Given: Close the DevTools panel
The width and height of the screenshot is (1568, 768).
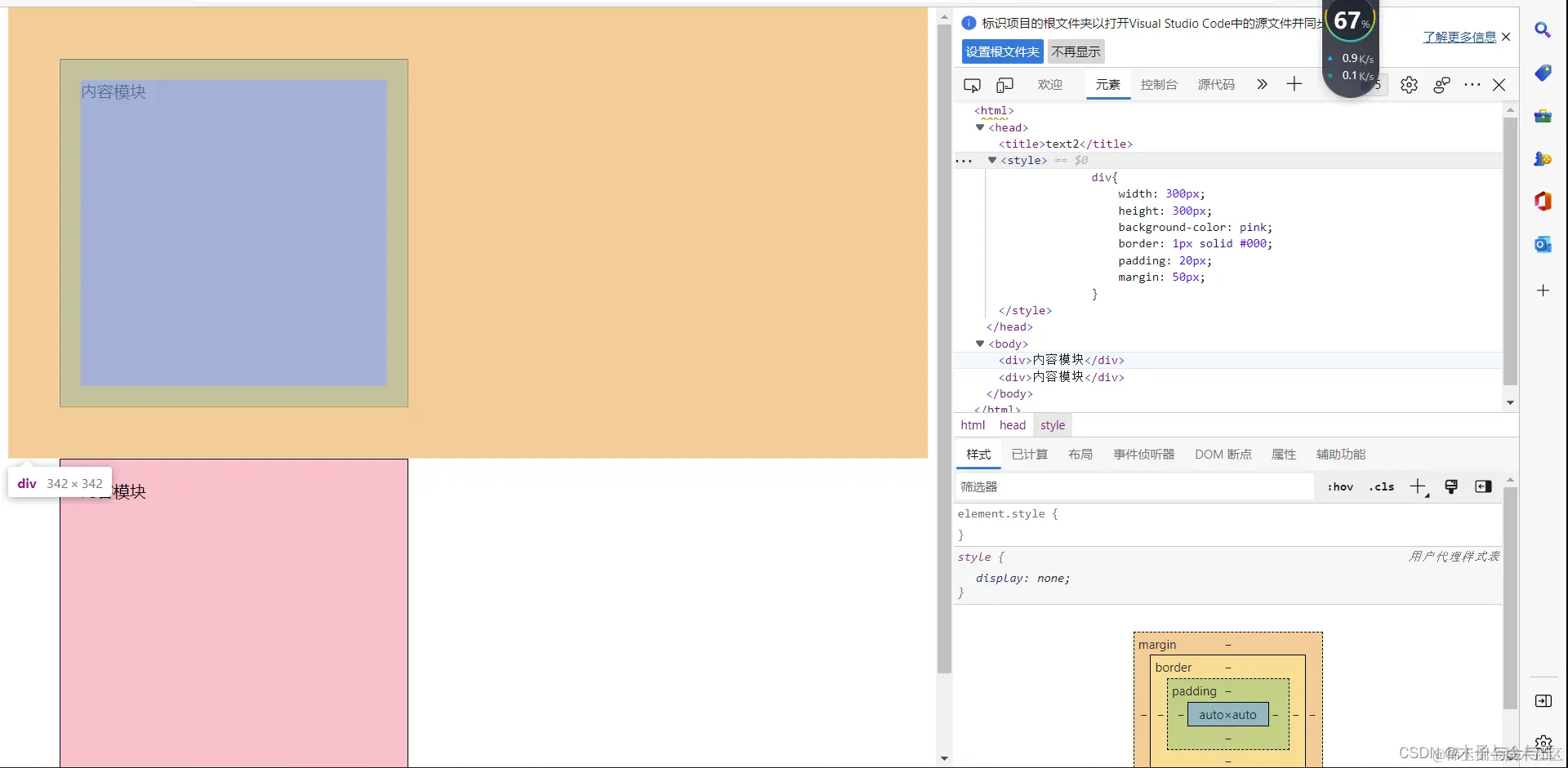Looking at the screenshot, I should coord(1499,85).
